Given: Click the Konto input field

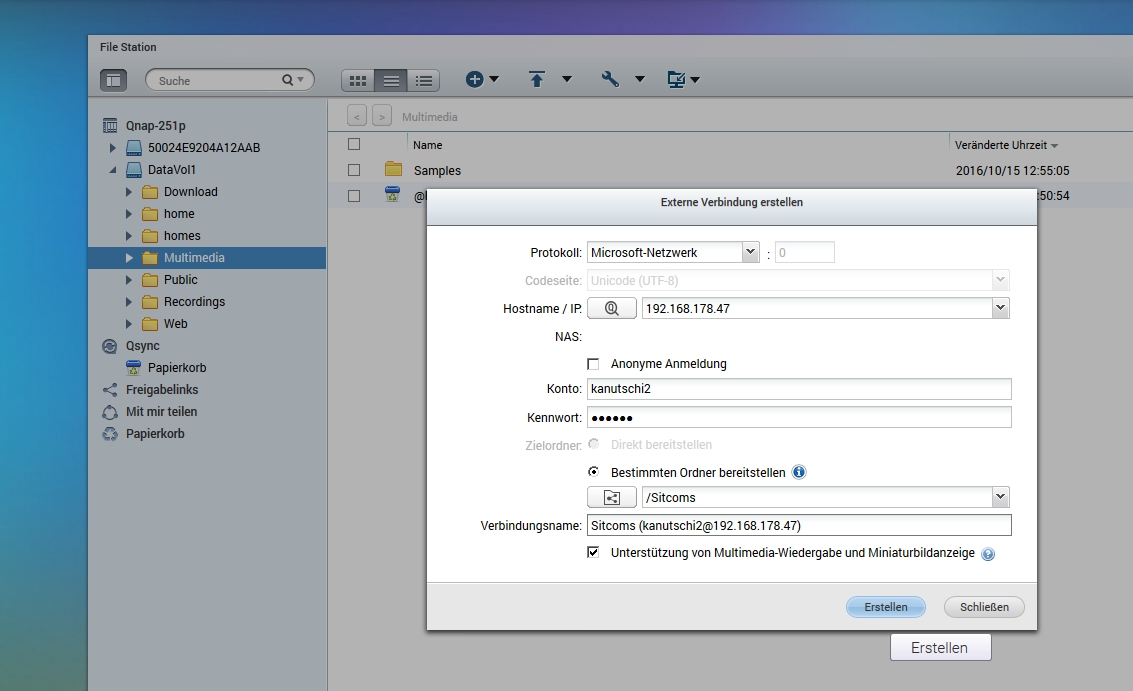Looking at the screenshot, I should click(x=798, y=389).
